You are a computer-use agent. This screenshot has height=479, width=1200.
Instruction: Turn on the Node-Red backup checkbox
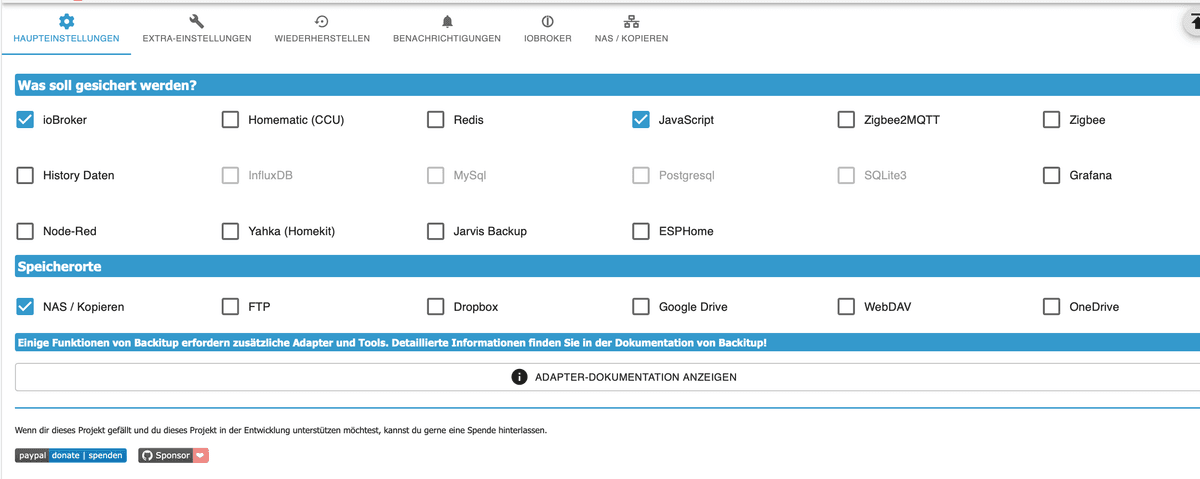tap(25, 231)
